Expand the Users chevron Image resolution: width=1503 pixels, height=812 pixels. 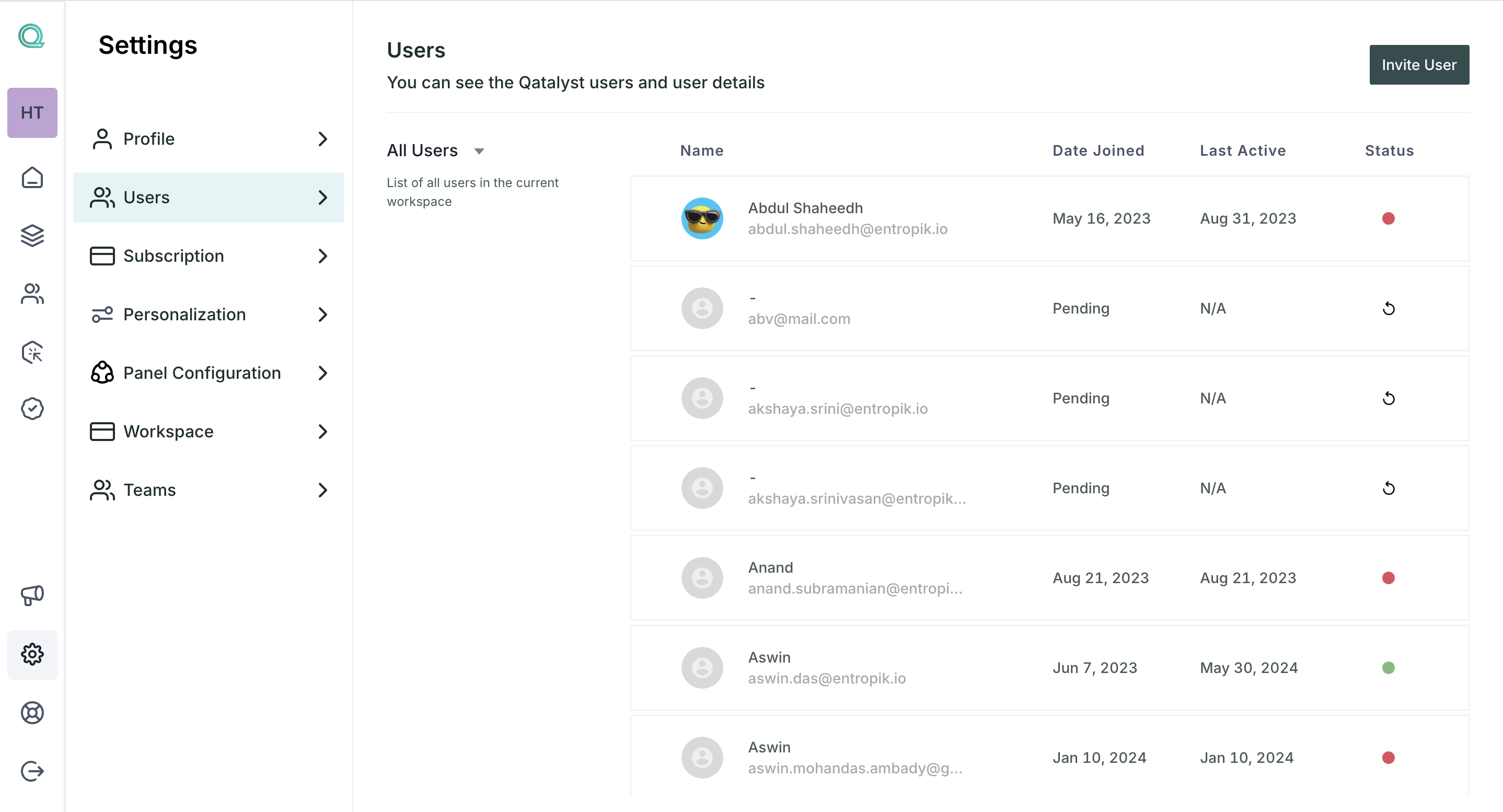[322, 197]
